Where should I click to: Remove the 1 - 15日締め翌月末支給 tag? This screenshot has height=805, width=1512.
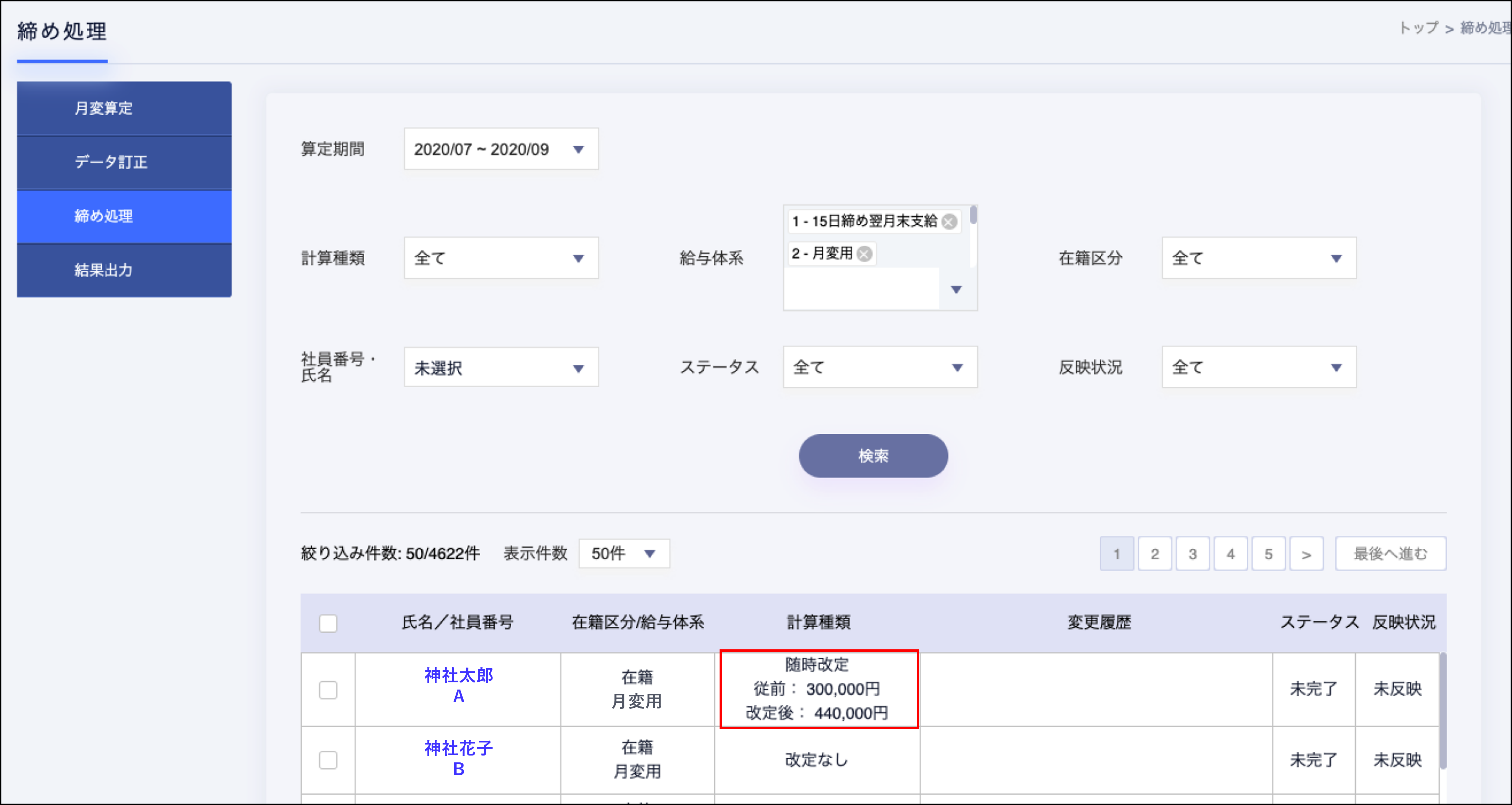(x=949, y=221)
